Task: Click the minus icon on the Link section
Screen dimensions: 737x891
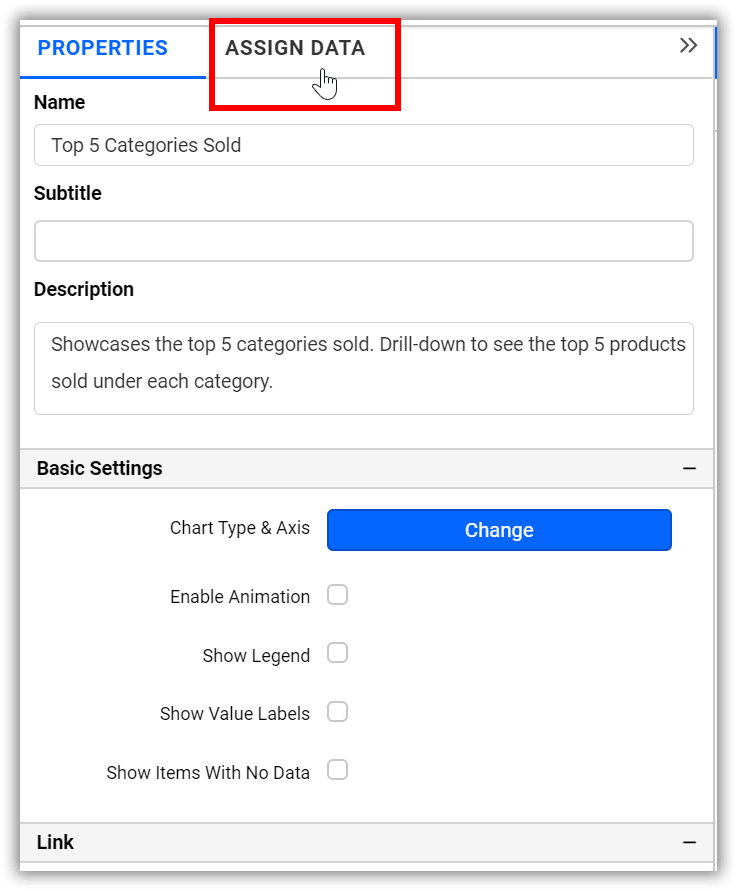Action: [x=688, y=843]
